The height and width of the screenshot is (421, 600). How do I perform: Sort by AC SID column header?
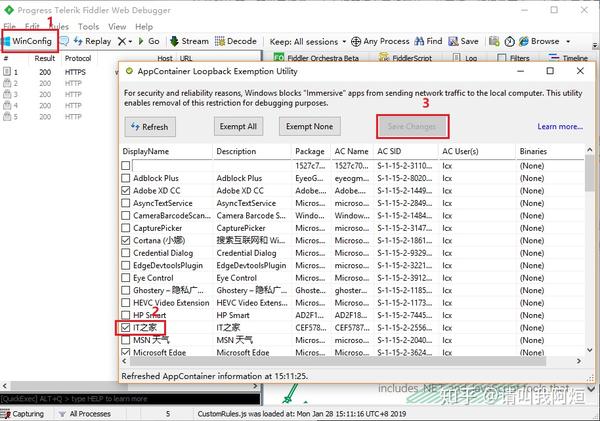[x=406, y=152]
